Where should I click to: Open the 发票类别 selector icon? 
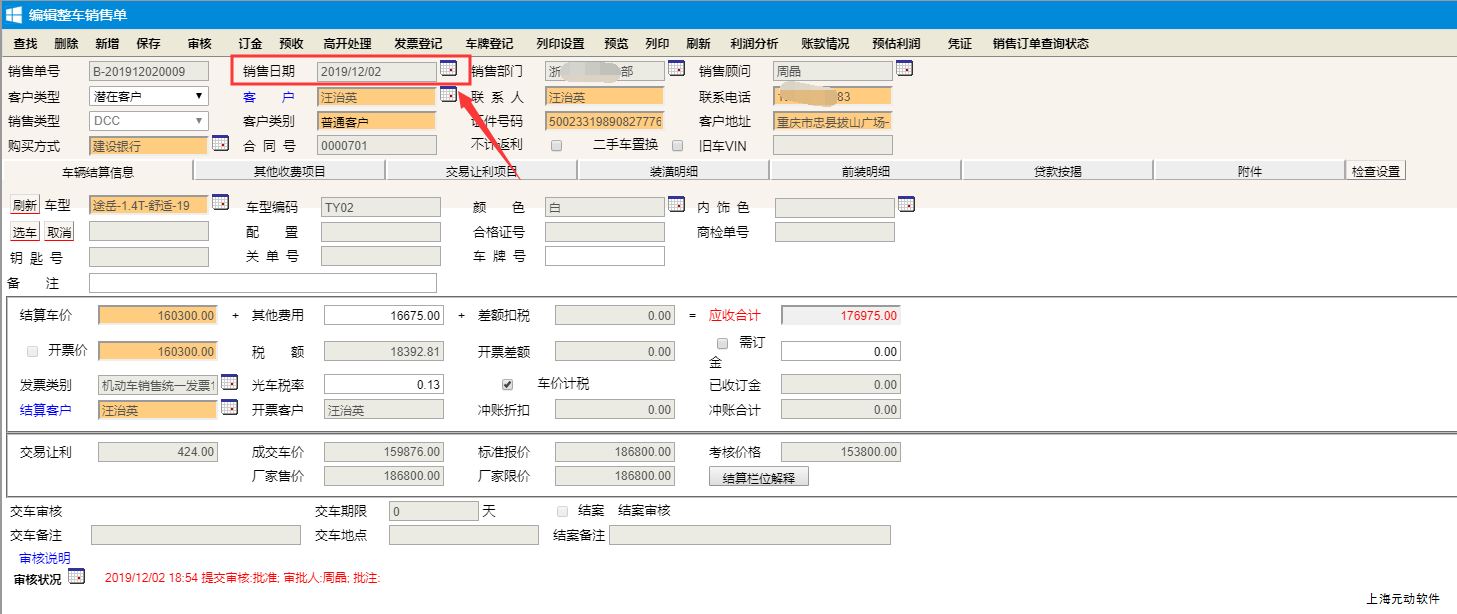coord(229,382)
